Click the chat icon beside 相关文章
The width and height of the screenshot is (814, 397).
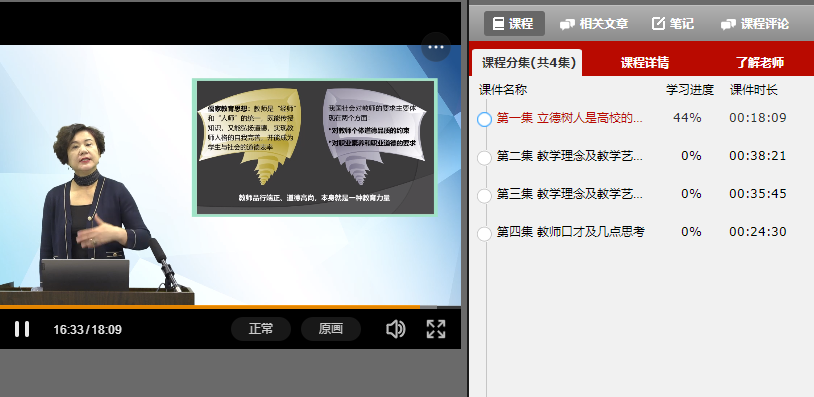[567, 24]
